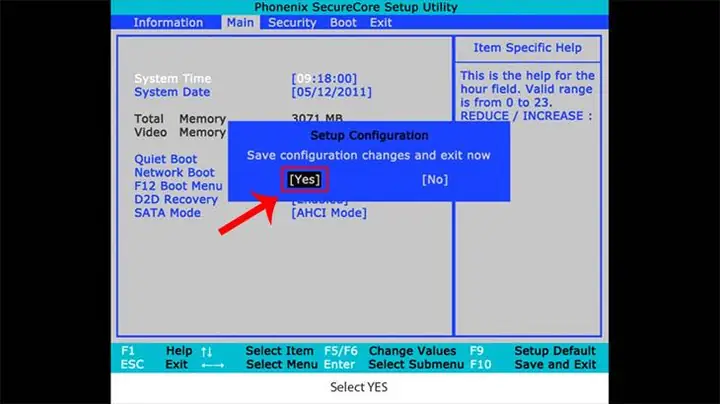Viewport: 720px width, 404px height.
Task: Select the F12 Boot Menu option
Action: tap(178, 186)
